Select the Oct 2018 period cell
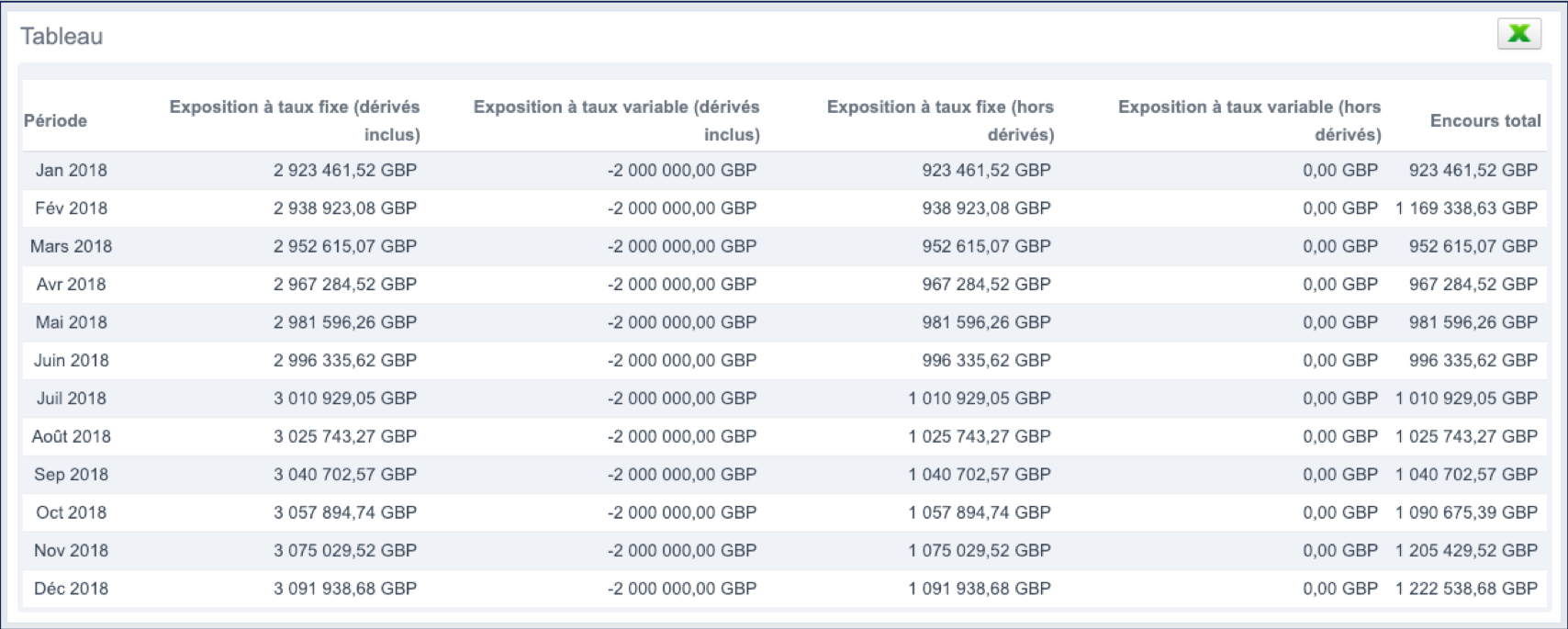 [x=72, y=512]
